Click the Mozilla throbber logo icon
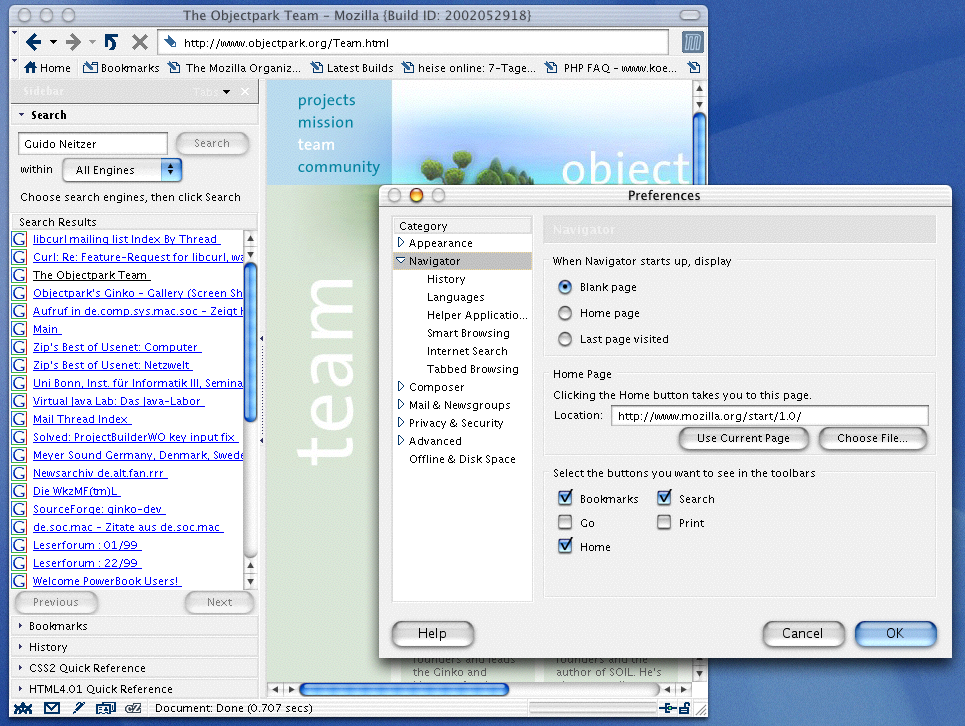 692,42
